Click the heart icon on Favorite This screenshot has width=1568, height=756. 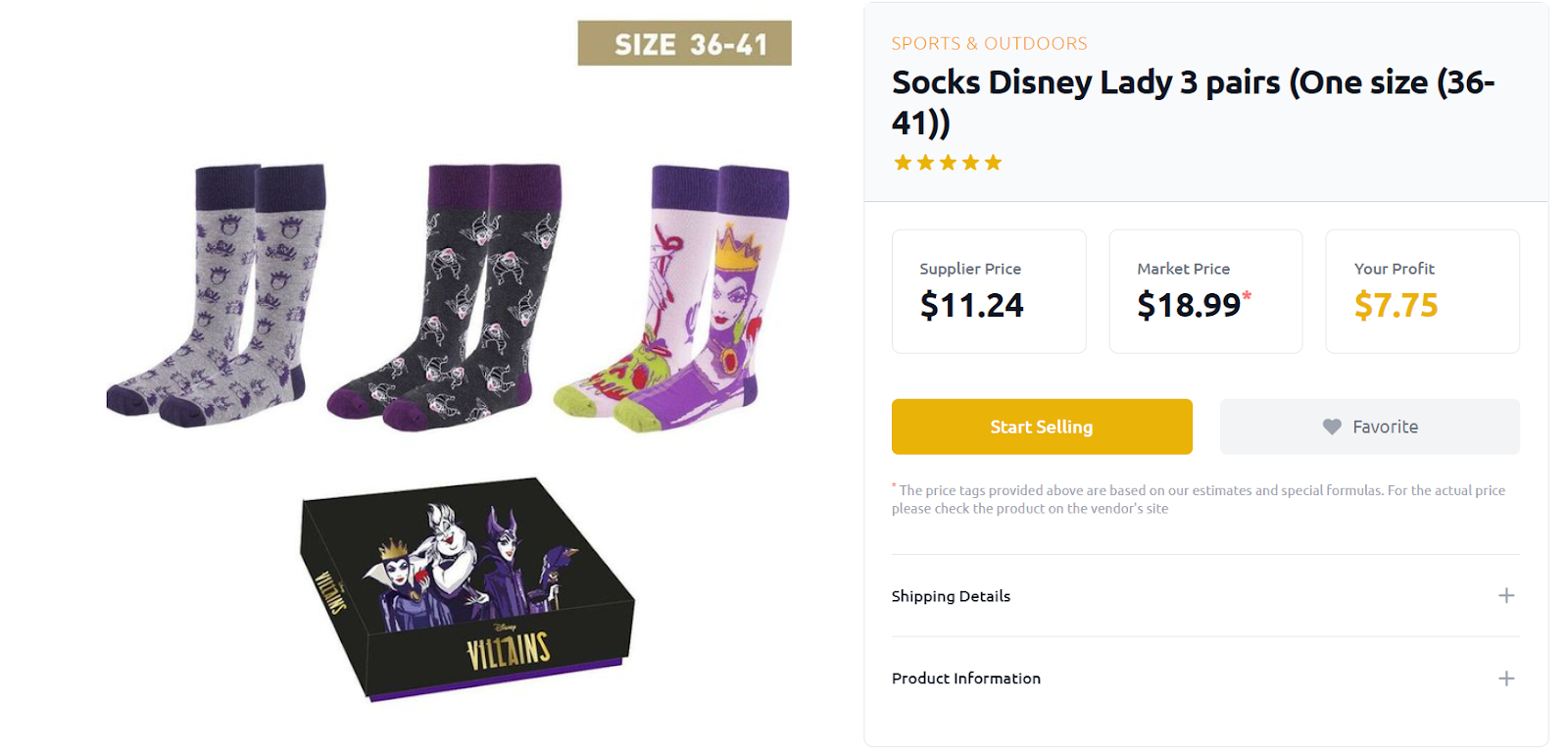[1332, 427]
